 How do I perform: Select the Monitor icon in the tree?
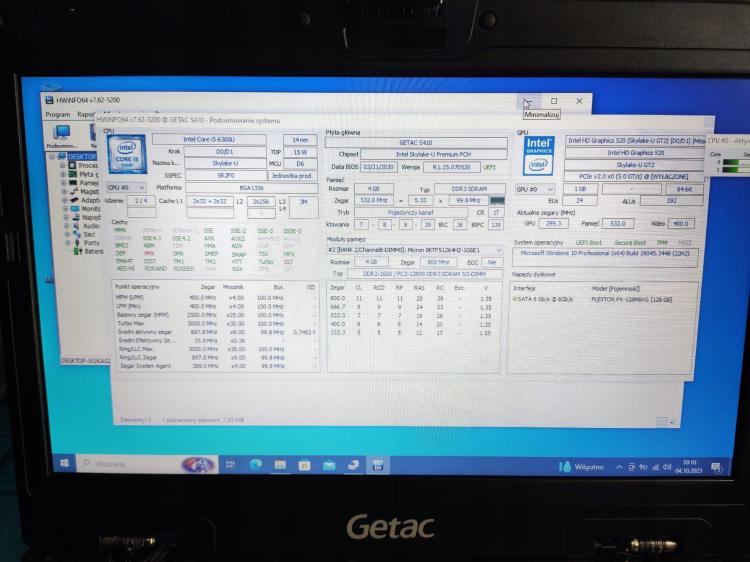coord(75,209)
